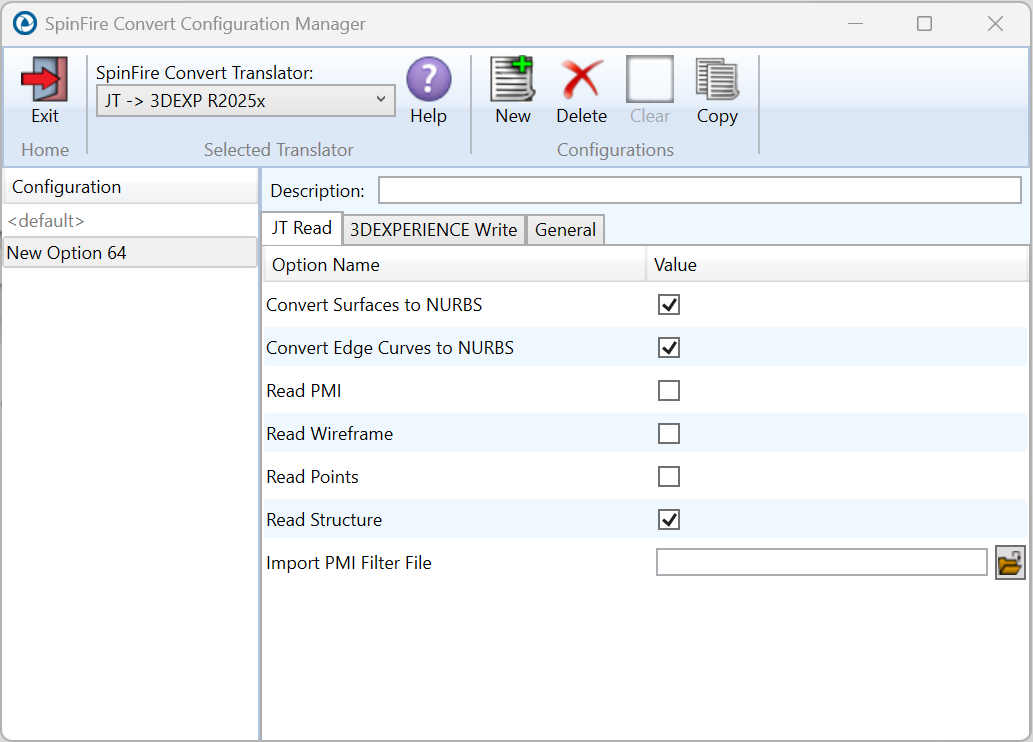Click the SpinFire app icon in title bar
Viewport: 1033px width, 742px height.
tap(25, 24)
